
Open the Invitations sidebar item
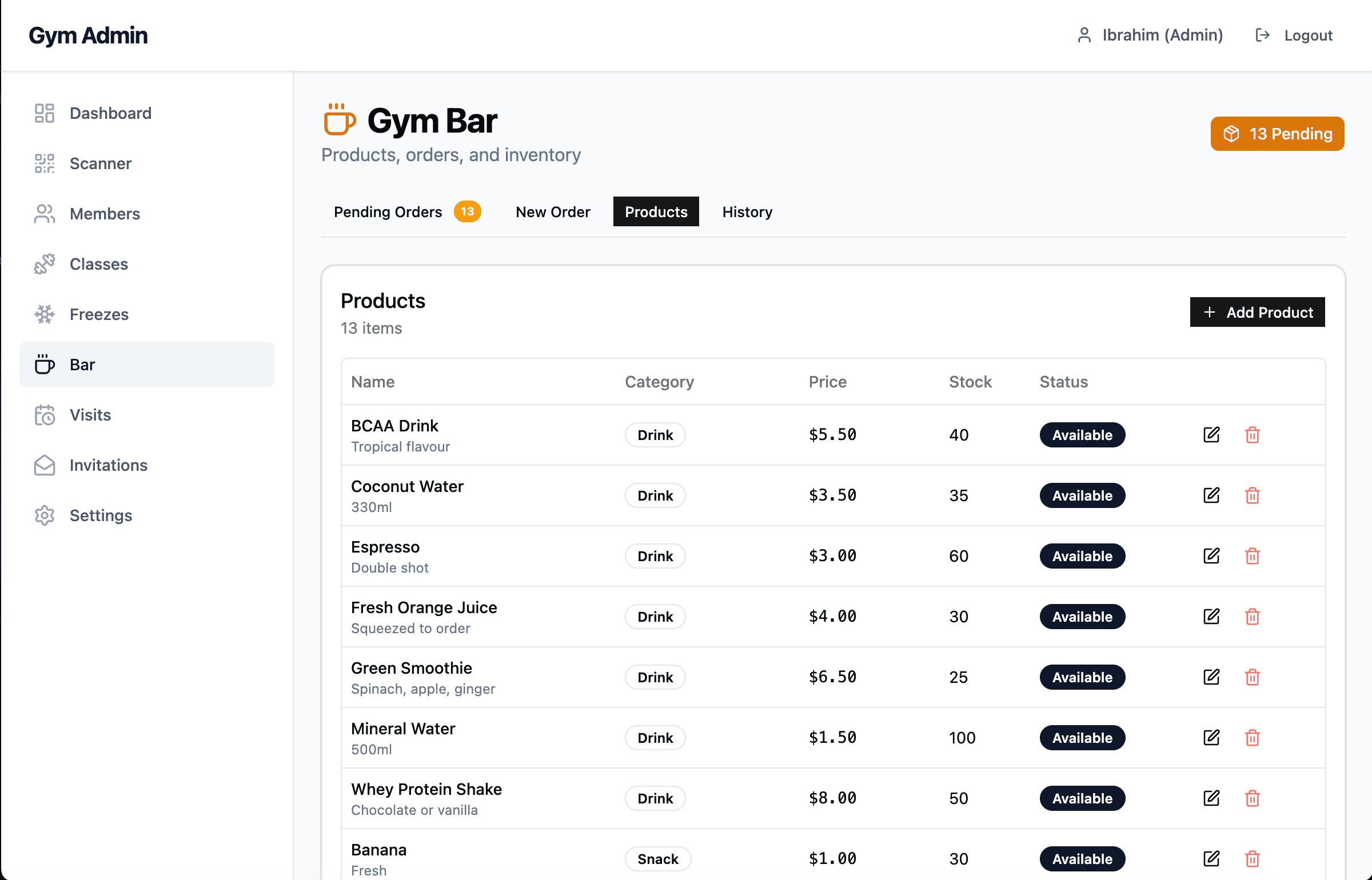point(108,465)
